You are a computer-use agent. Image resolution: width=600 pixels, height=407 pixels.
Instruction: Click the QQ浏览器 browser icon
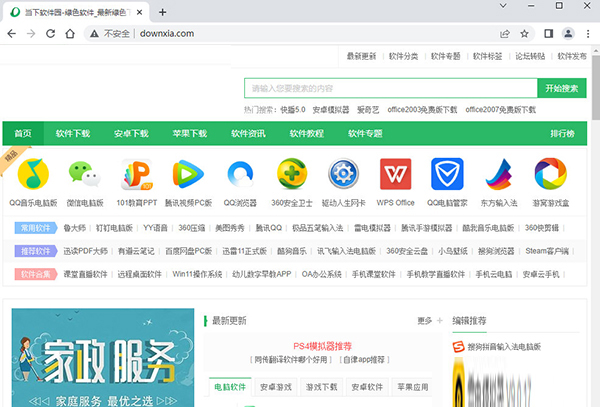click(240, 174)
